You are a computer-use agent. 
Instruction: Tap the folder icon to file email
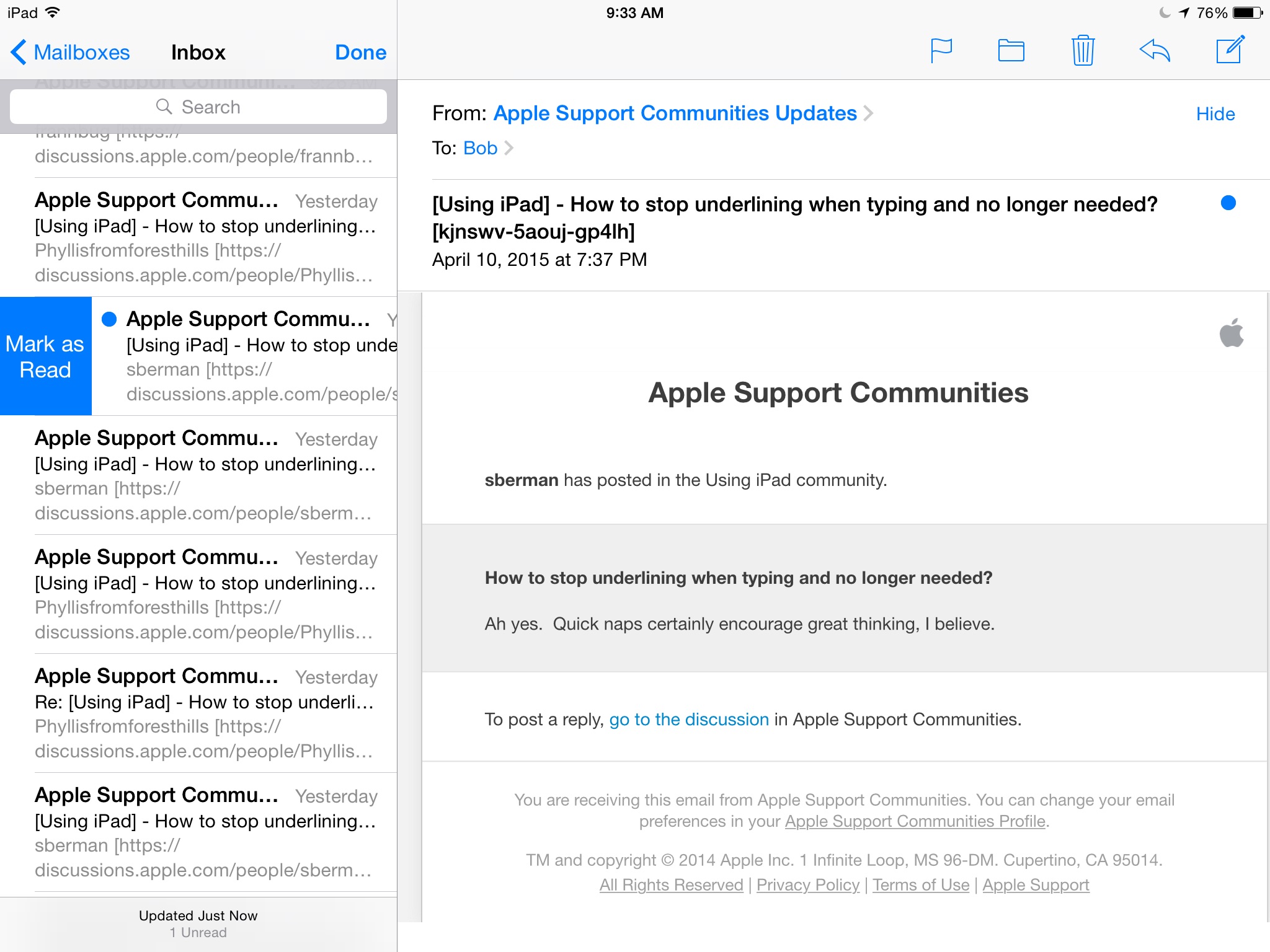point(1012,50)
